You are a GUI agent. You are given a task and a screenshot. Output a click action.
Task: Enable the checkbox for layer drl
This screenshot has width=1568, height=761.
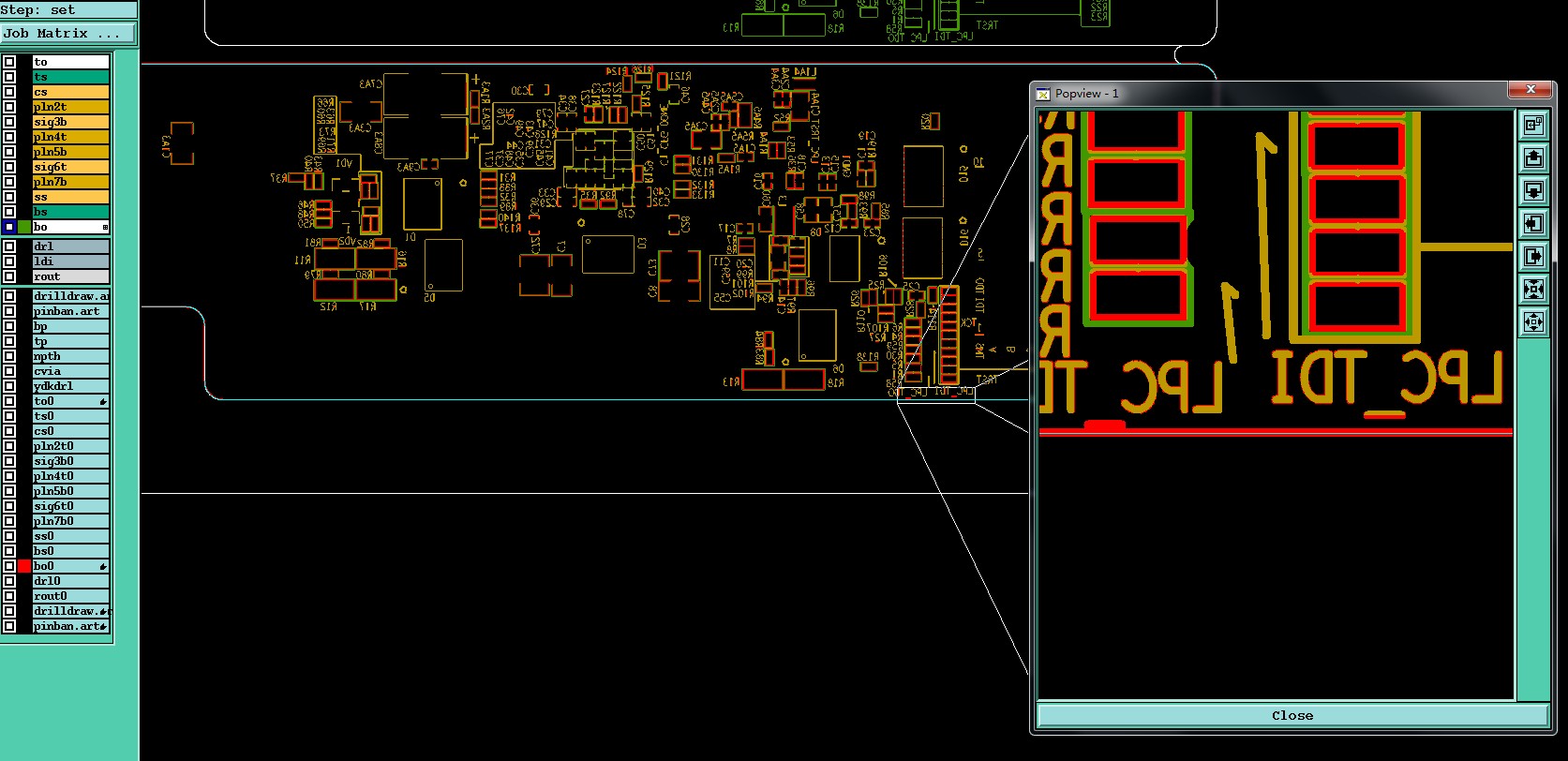(9, 246)
